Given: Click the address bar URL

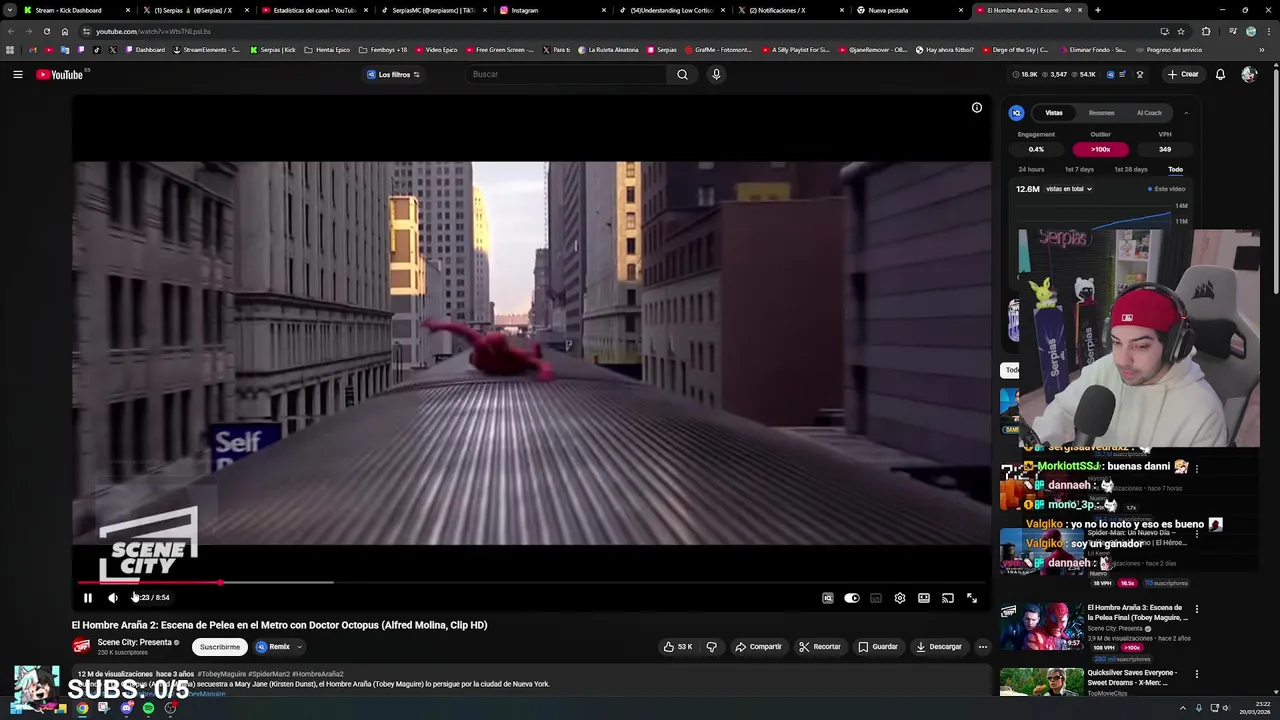Looking at the screenshot, I should pyautogui.click(x=153, y=31).
